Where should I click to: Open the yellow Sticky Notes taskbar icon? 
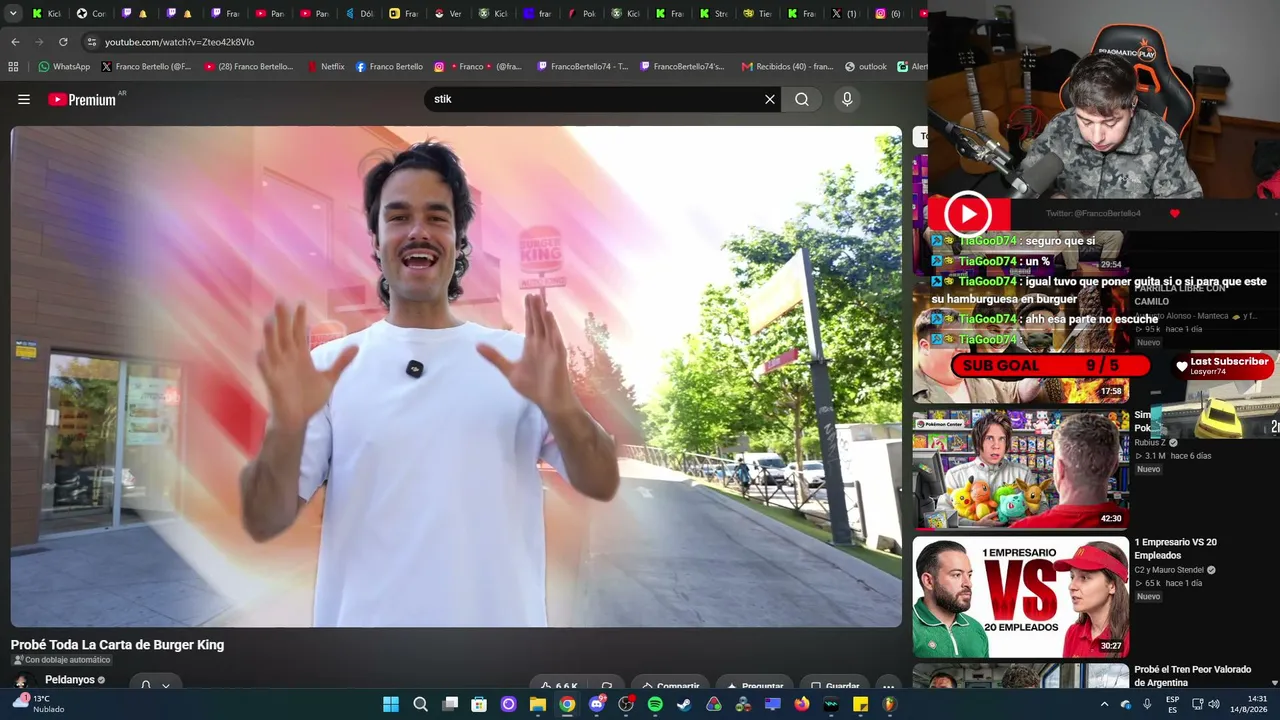pyautogui.click(x=860, y=704)
